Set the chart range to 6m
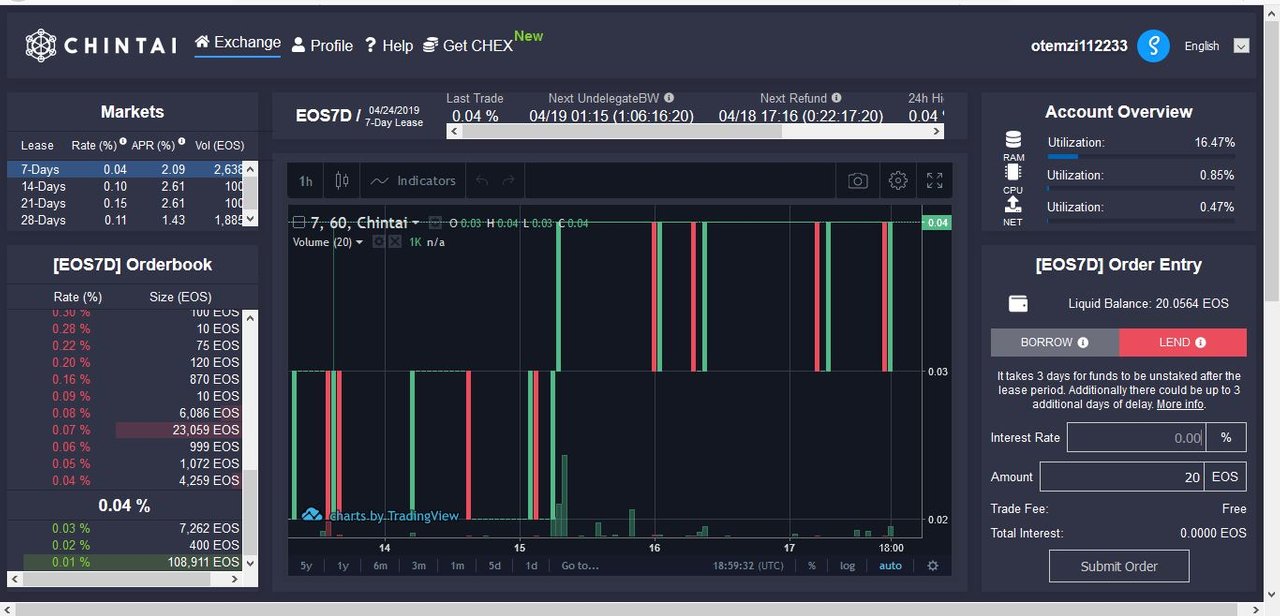Viewport: 1280px width, 616px height. pos(381,566)
